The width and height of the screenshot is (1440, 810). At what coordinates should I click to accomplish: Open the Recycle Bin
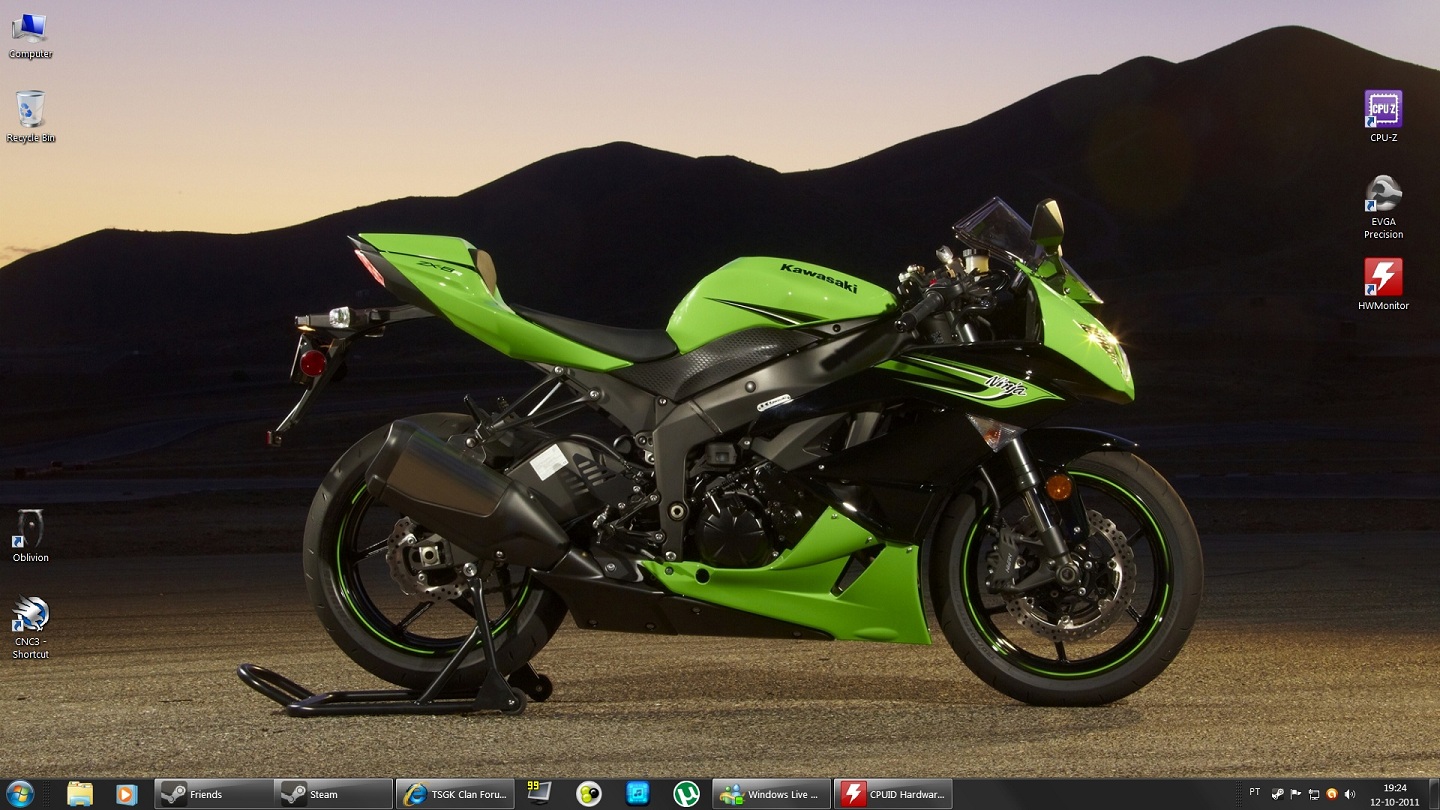(29, 110)
